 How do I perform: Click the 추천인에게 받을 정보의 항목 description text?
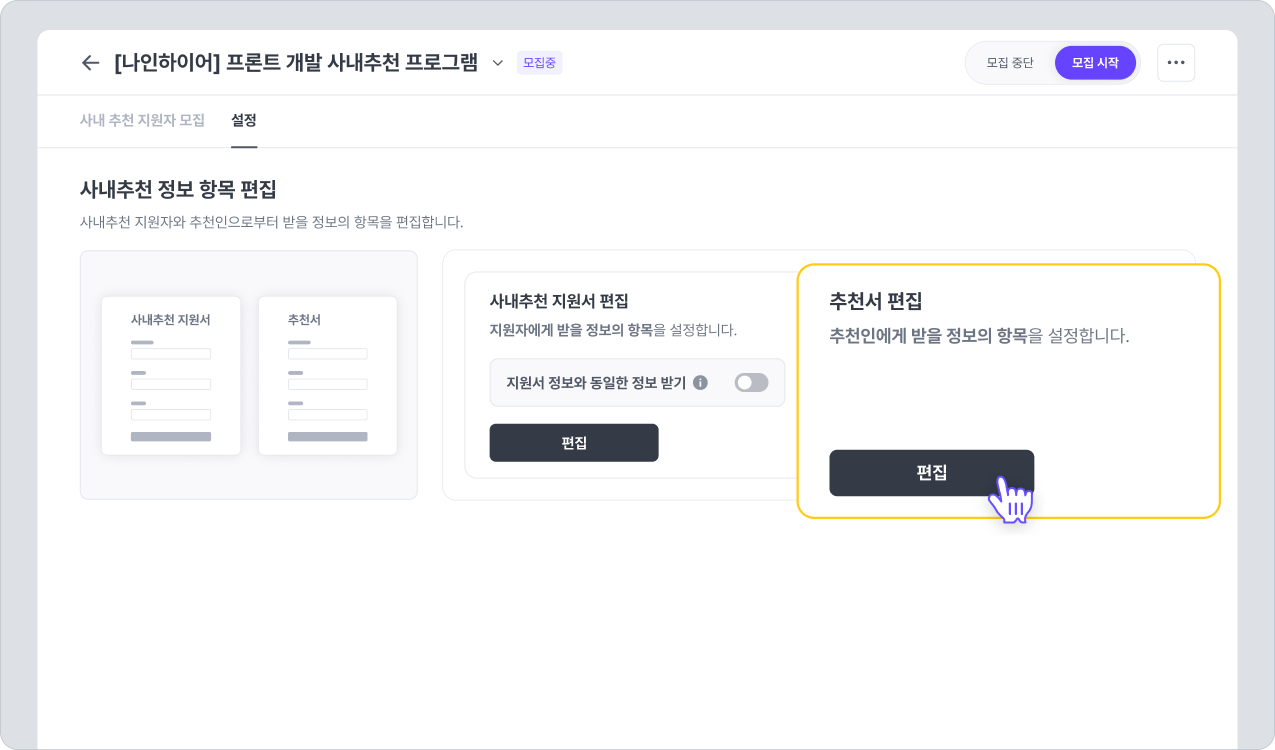click(978, 336)
